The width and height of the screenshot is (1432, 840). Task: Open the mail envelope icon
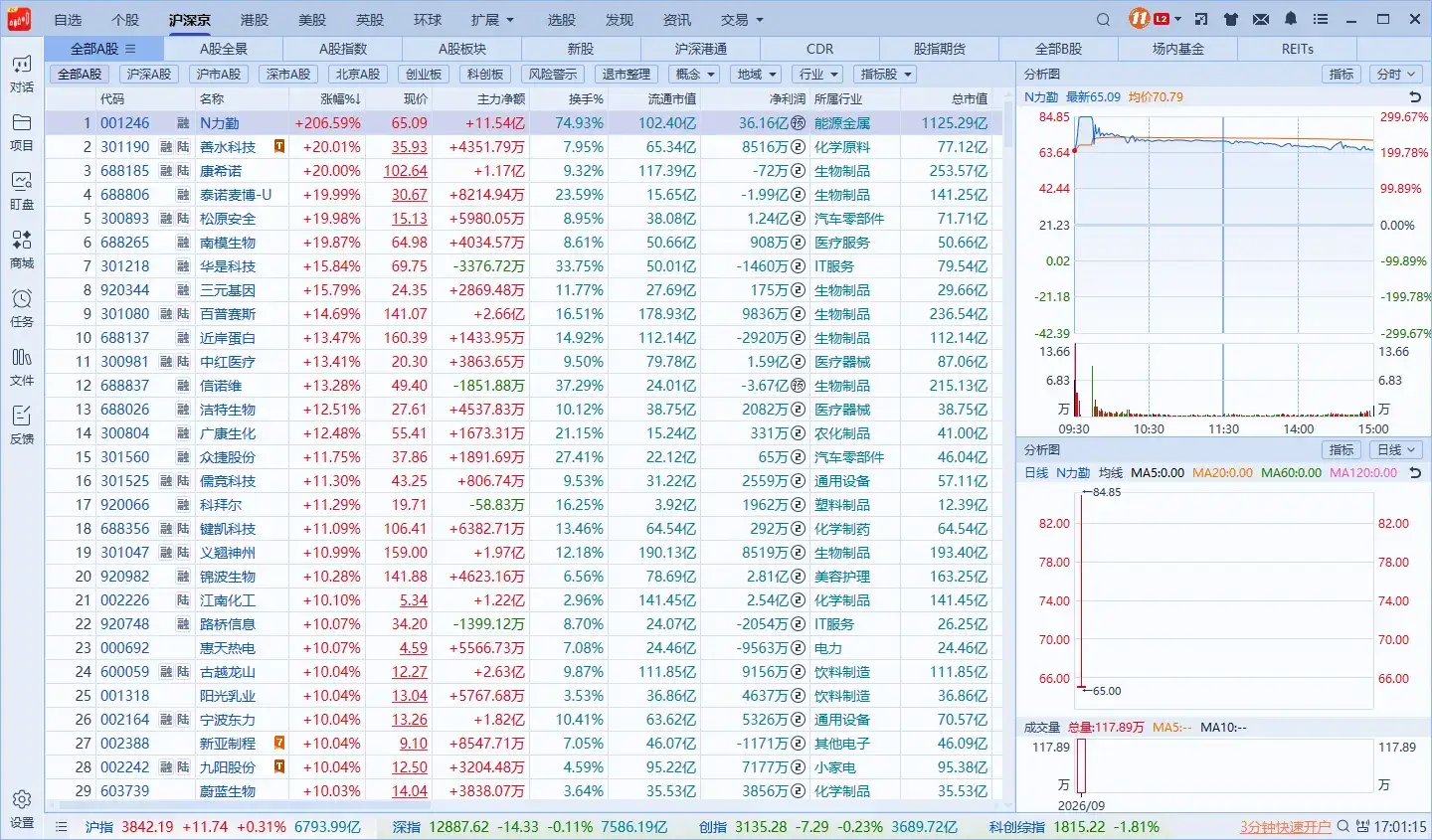click(x=1261, y=19)
